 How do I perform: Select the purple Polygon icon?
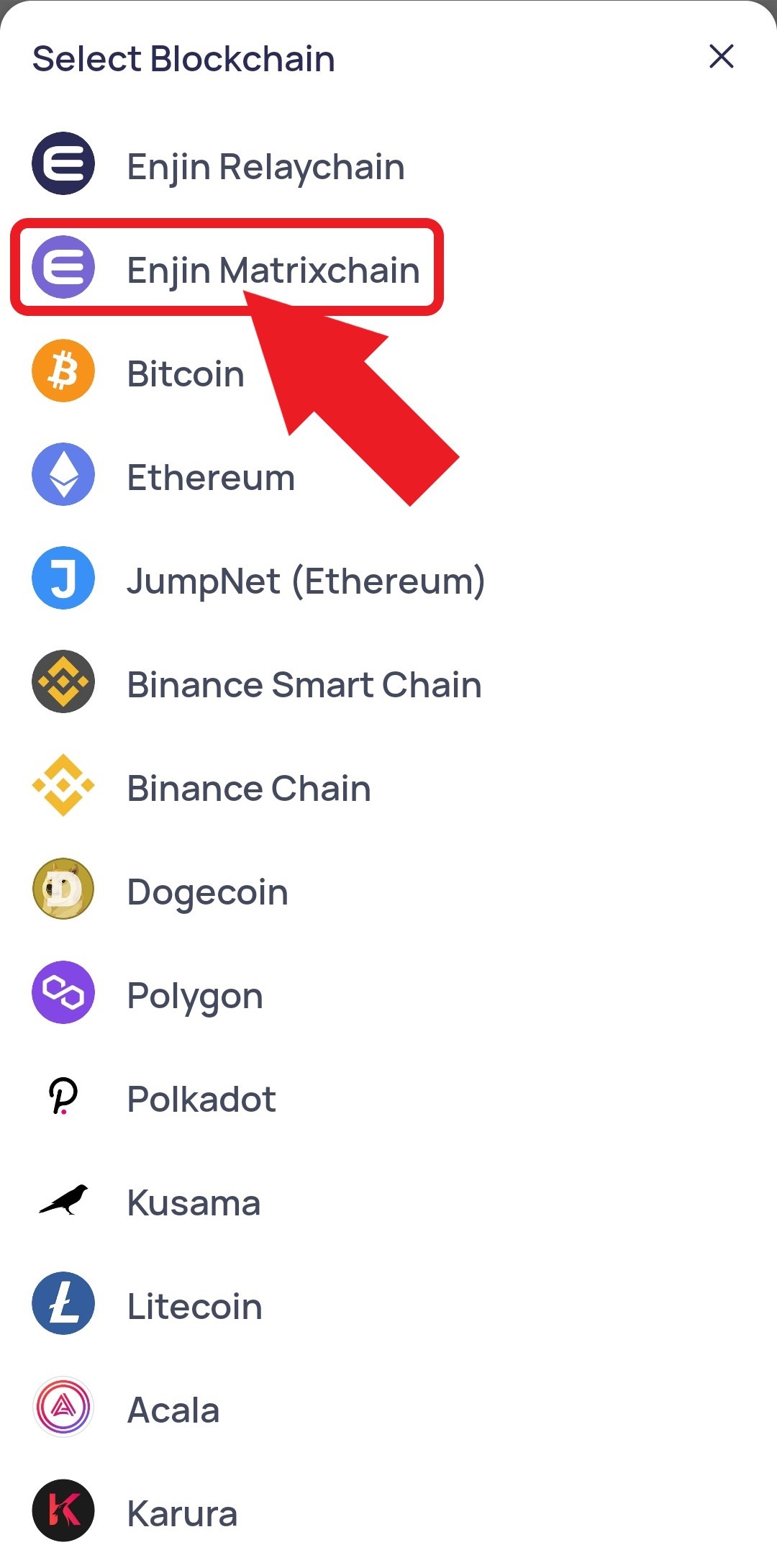63,992
